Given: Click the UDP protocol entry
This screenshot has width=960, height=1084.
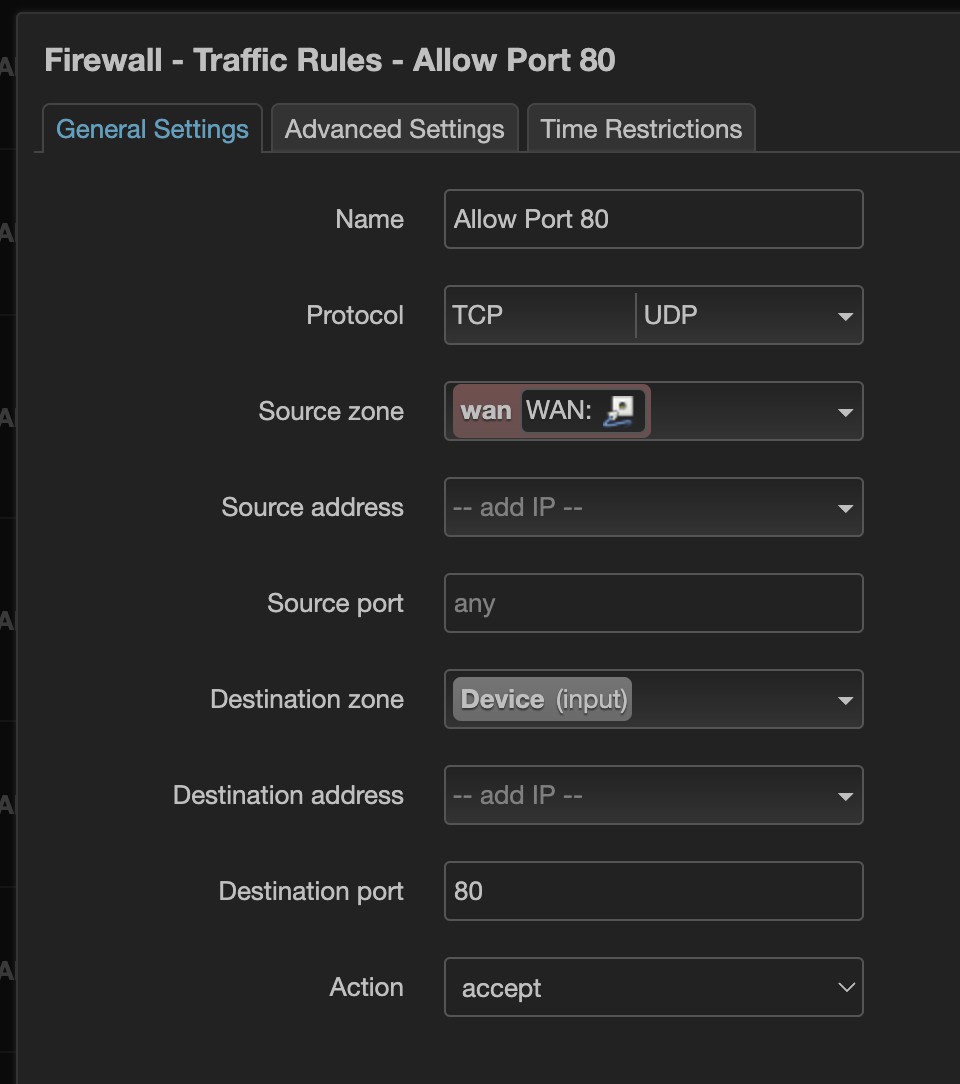Looking at the screenshot, I should point(671,315).
